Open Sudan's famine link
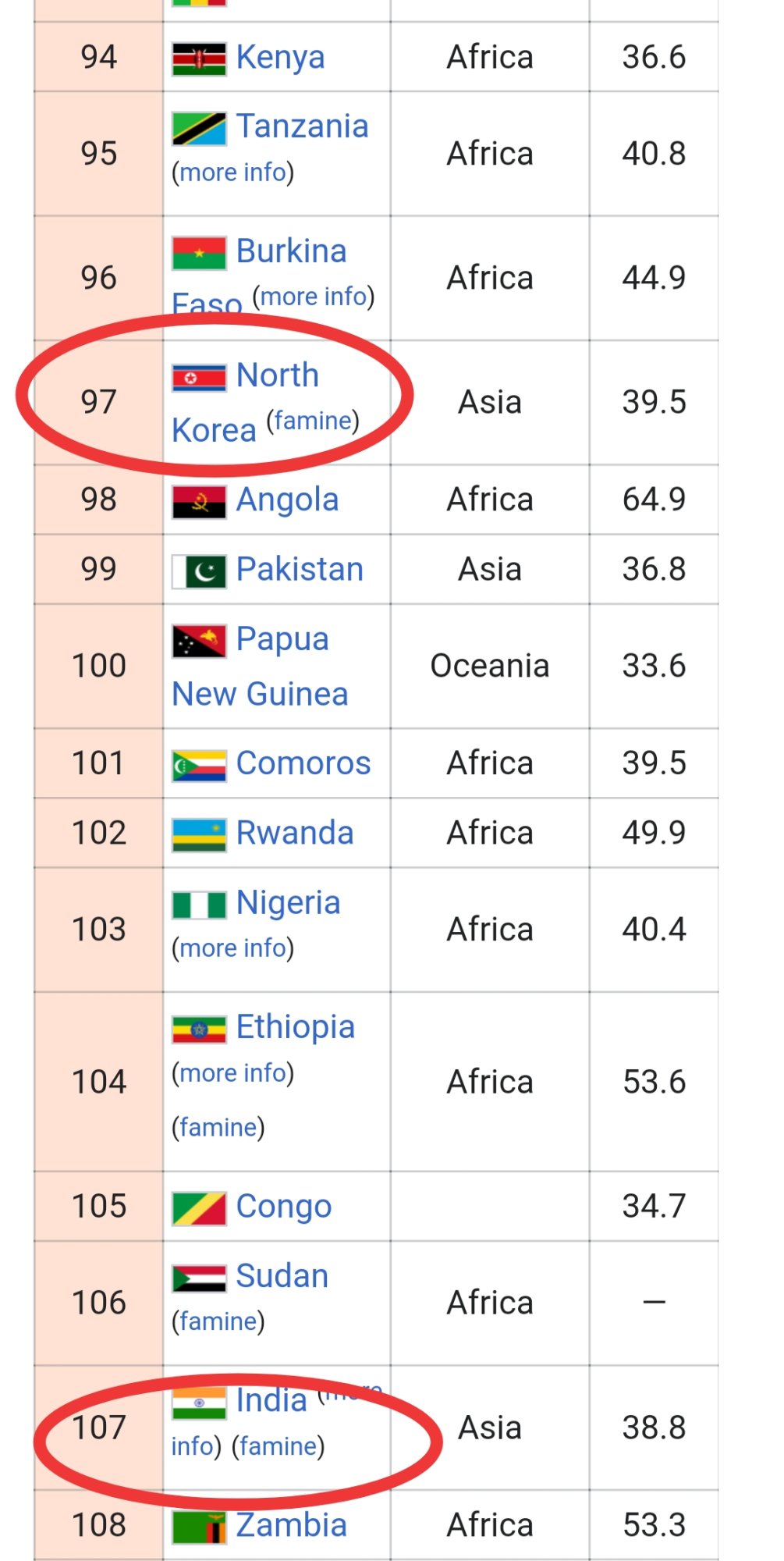The image size is (784, 1561). point(218,1321)
